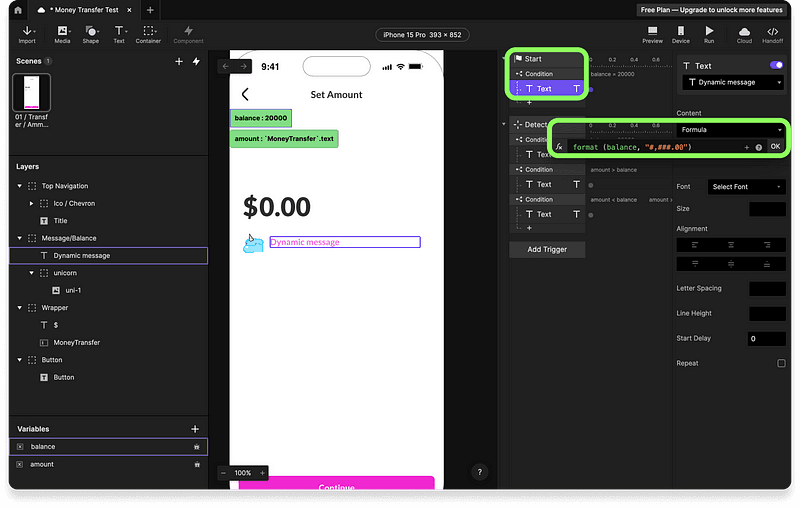Click the formula help icon
The image size is (800, 507).
pos(759,147)
